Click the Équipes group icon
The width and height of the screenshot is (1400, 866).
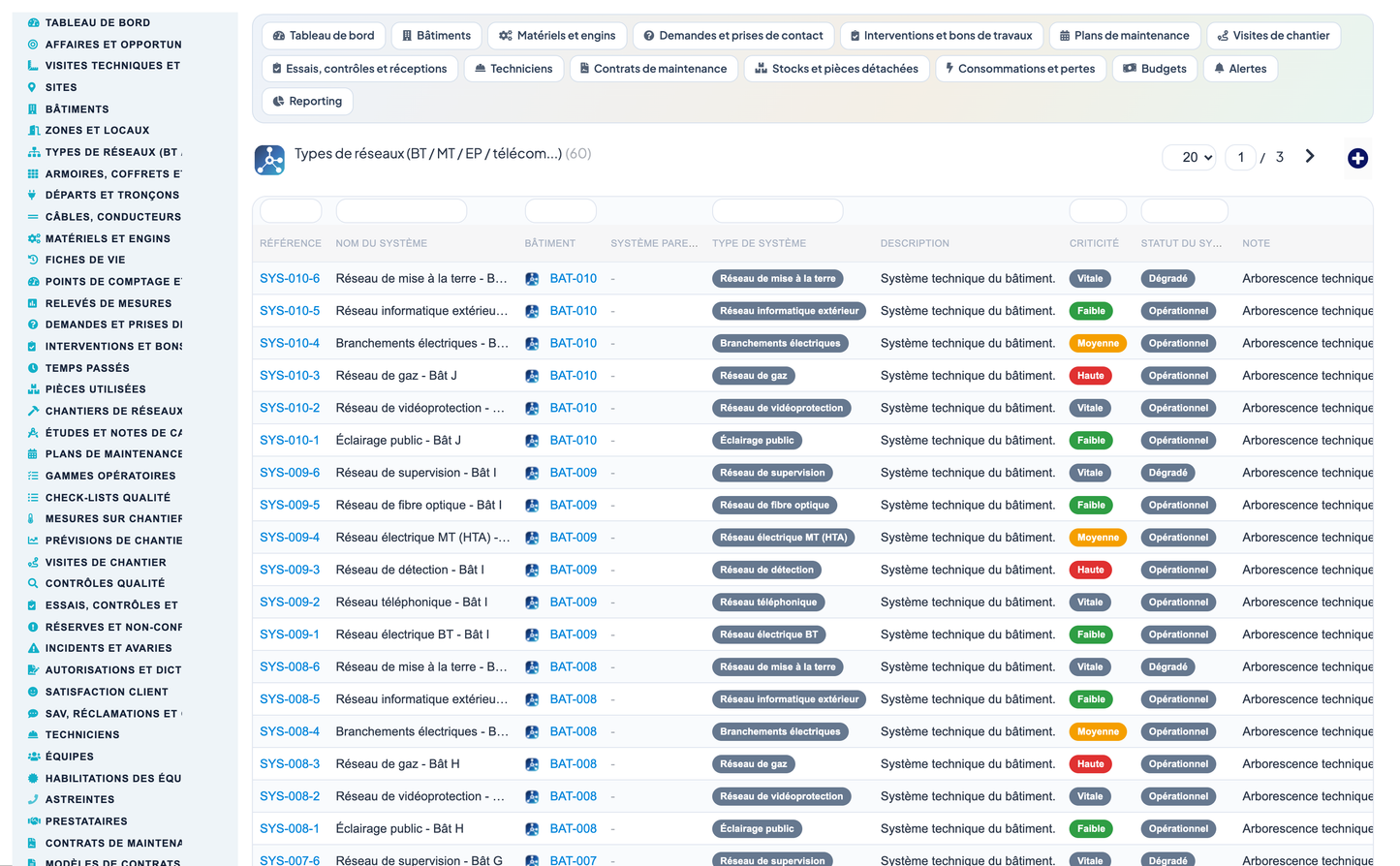point(33,757)
